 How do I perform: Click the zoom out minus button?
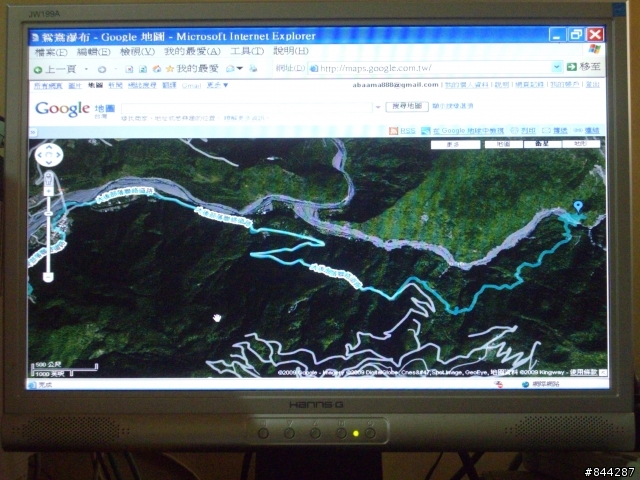click(x=48, y=278)
